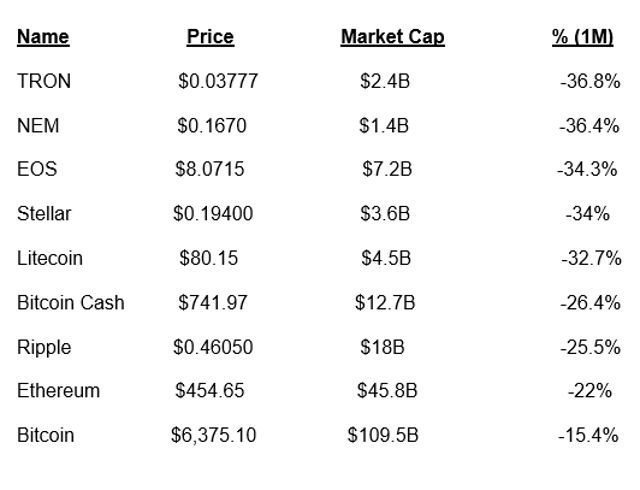640x490 pixels.
Task: Click the -15.4% monthly change value
Action: point(590,435)
